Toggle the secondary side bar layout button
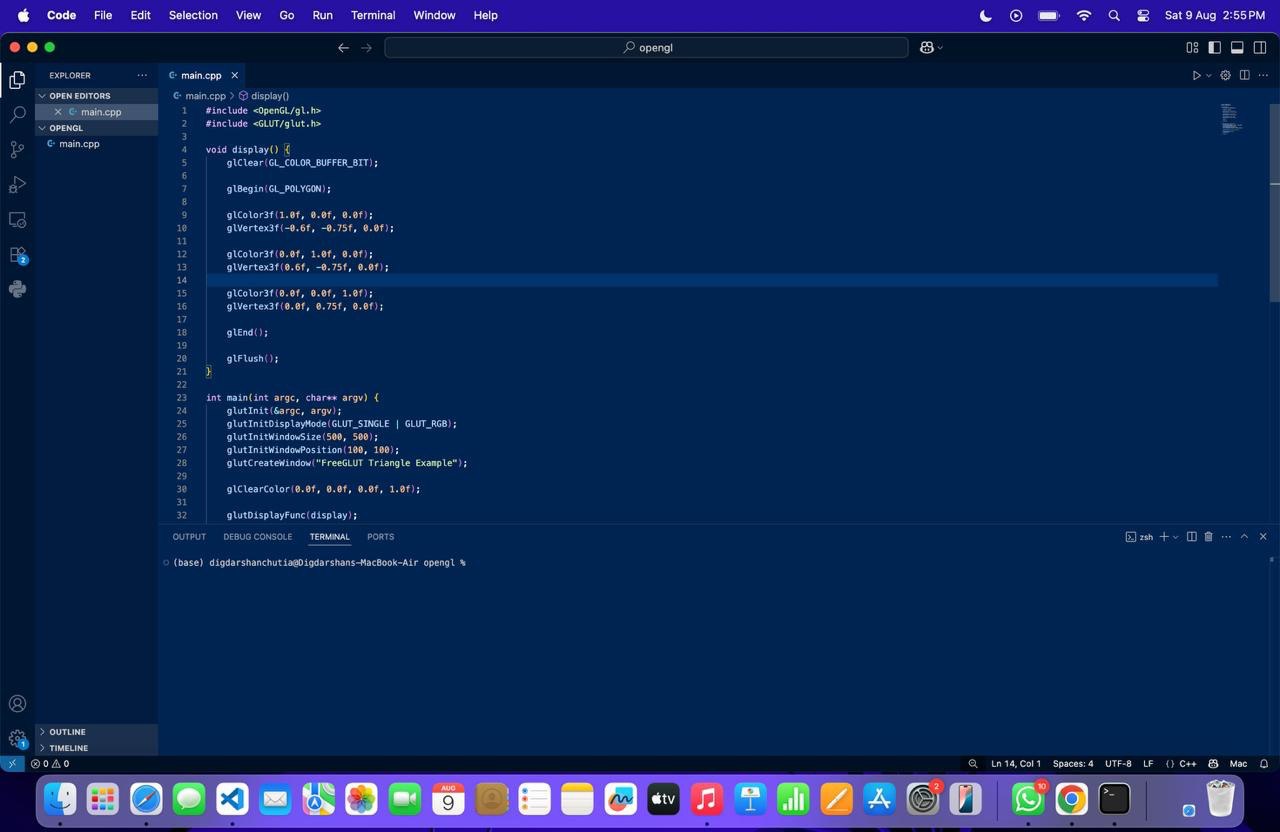 pos(1260,47)
